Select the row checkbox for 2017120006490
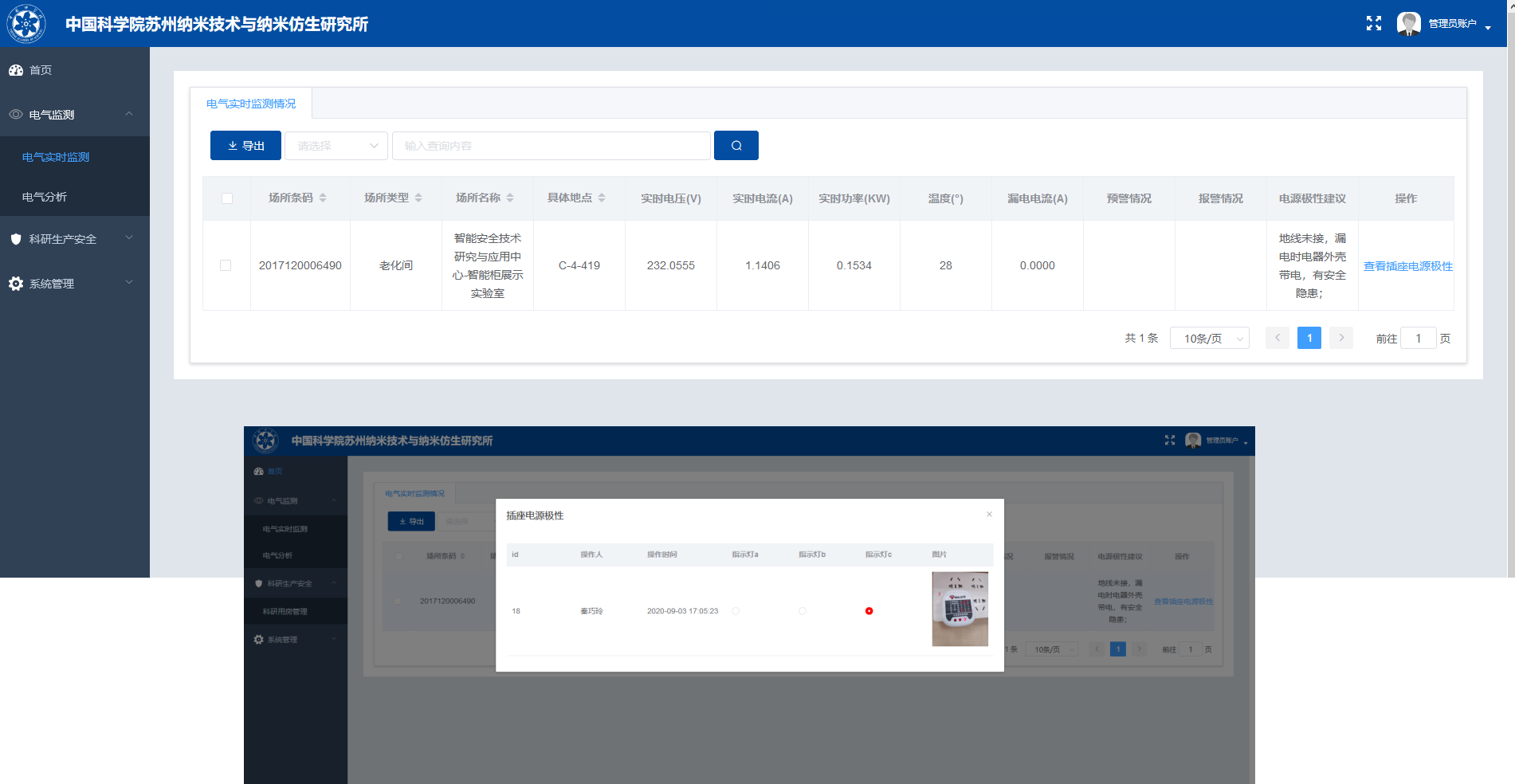 pyautogui.click(x=226, y=265)
